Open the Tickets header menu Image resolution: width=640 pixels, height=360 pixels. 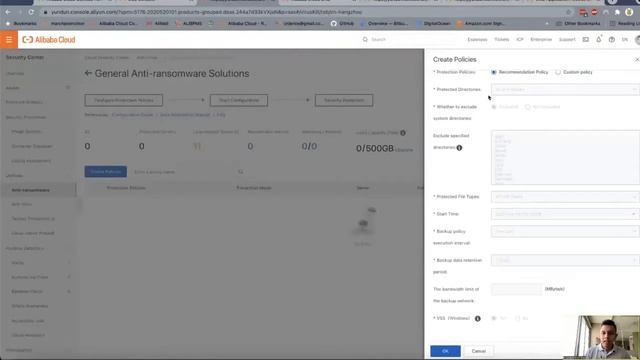coord(502,40)
